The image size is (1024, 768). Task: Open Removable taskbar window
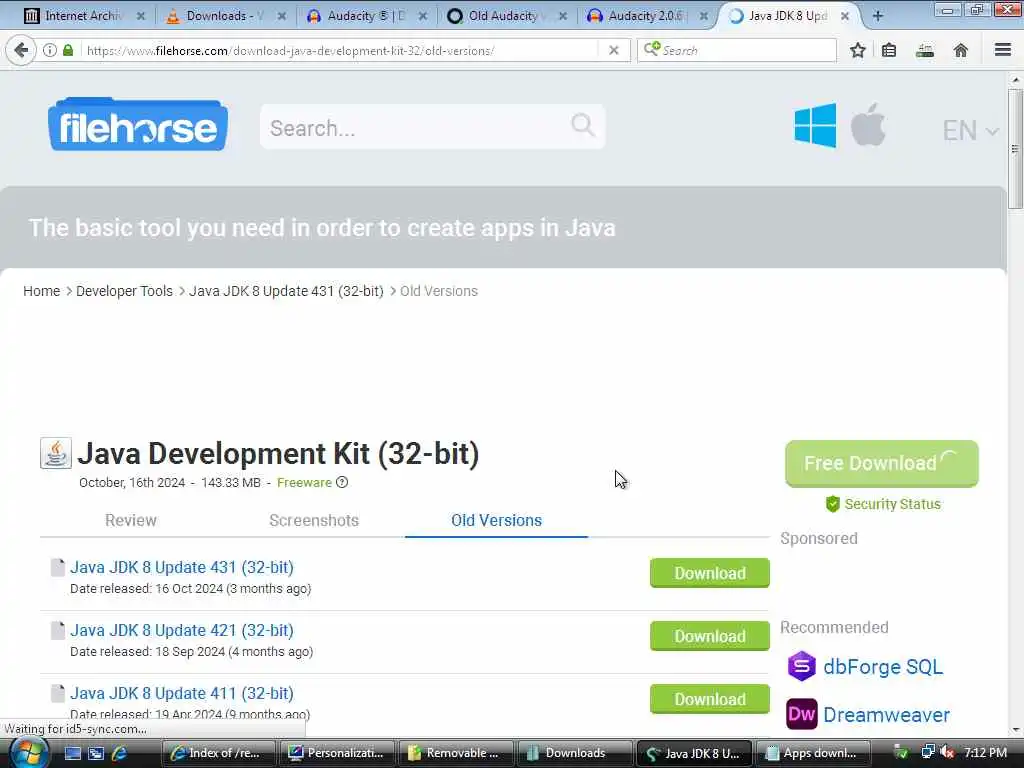pyautogui.click(x=455, y=753)
